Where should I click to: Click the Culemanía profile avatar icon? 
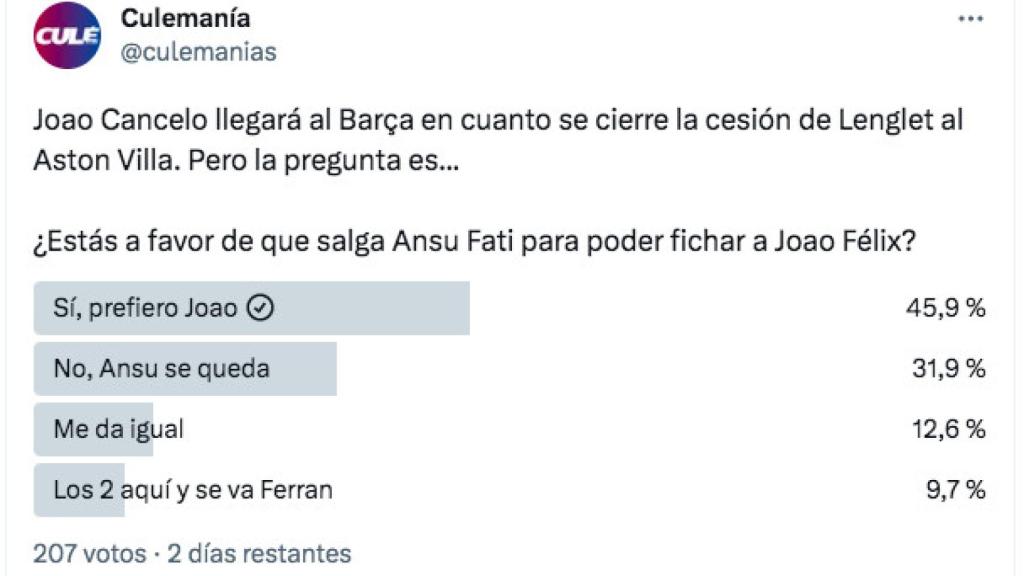[66, 33]
